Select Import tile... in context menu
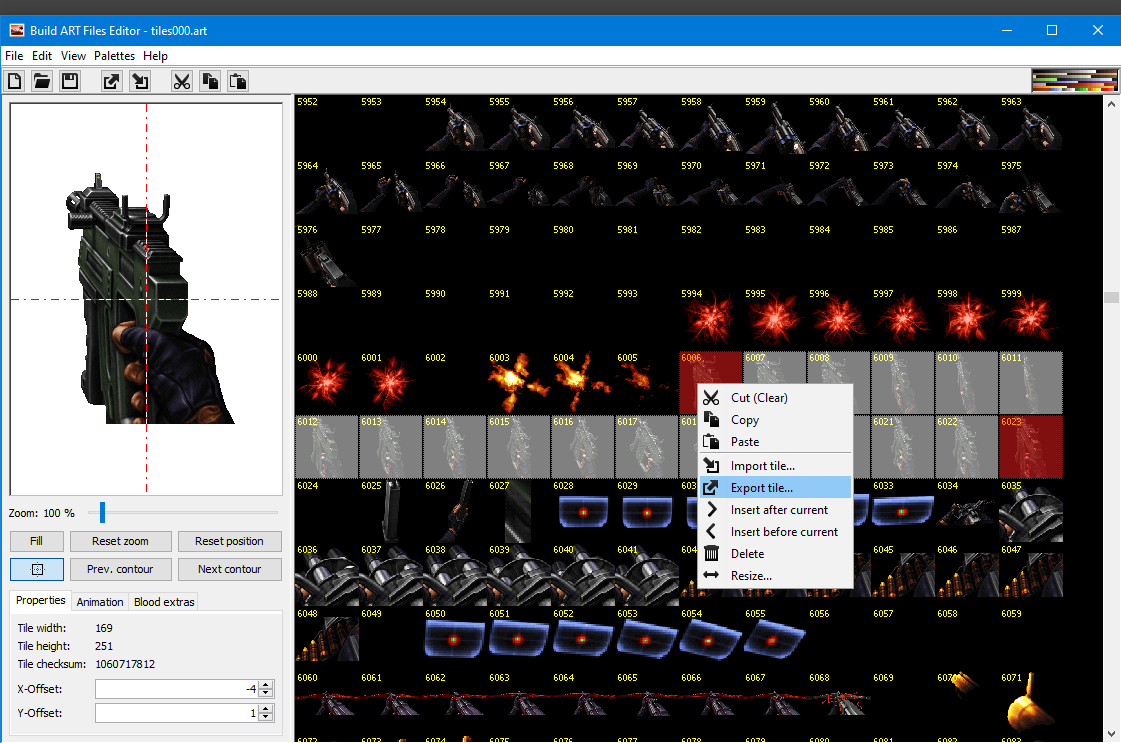The width and height of the screenshot is (1121, 743). [775, 466]
